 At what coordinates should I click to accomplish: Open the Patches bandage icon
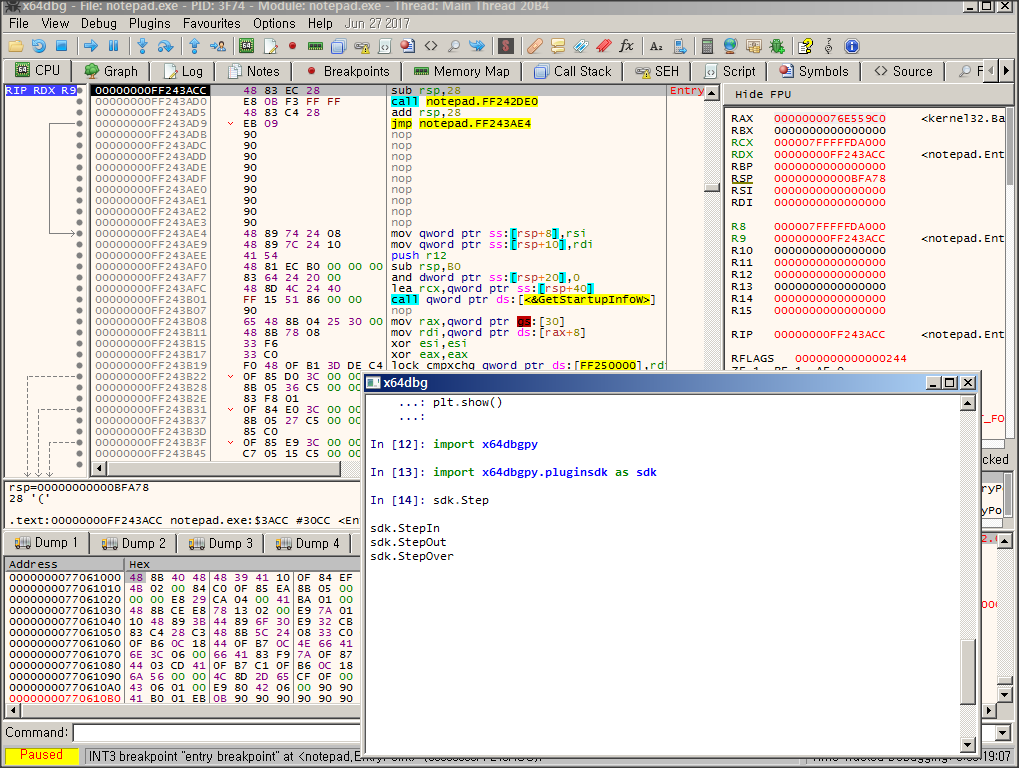535,46
